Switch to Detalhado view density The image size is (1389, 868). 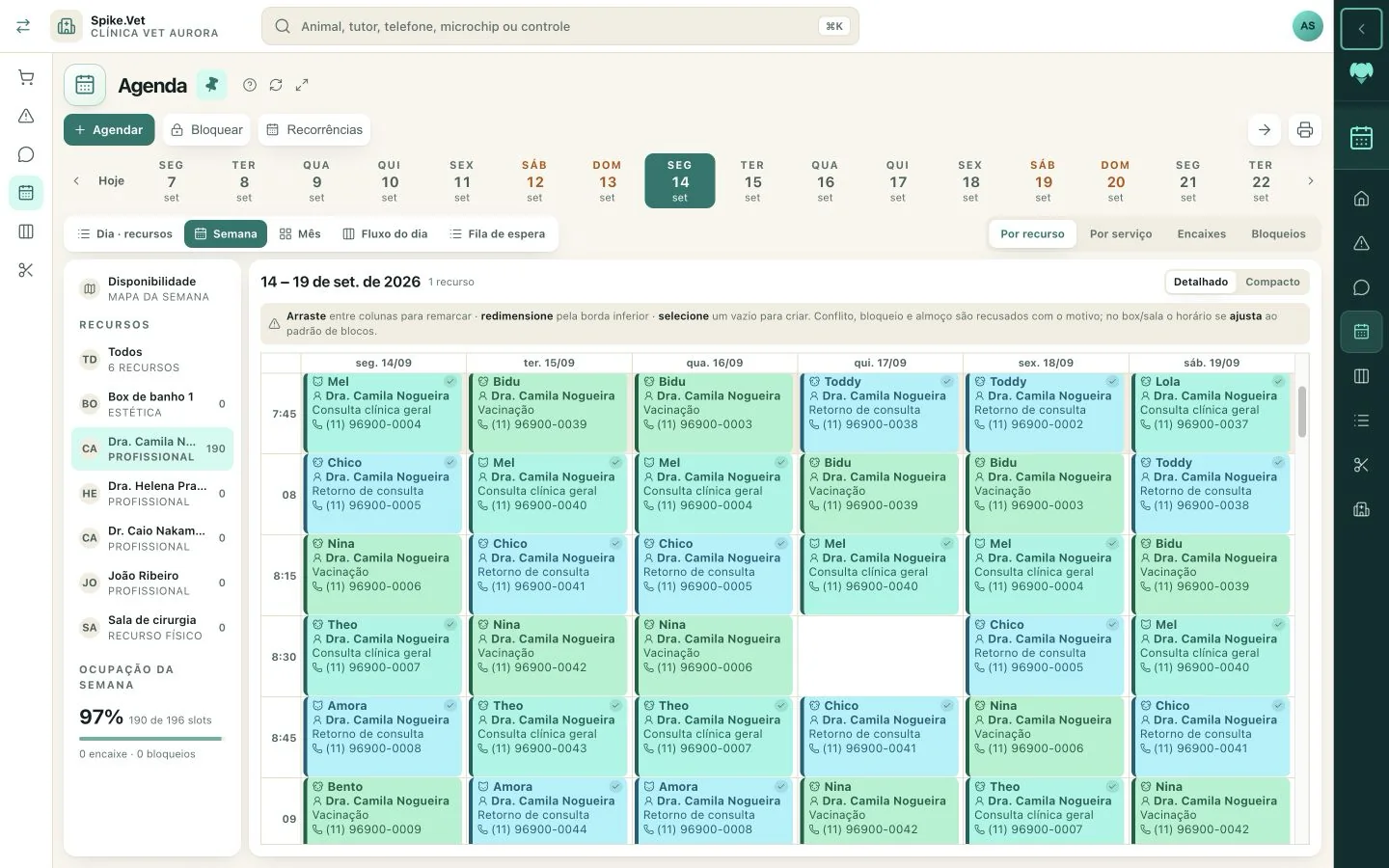coord(1201,282)
